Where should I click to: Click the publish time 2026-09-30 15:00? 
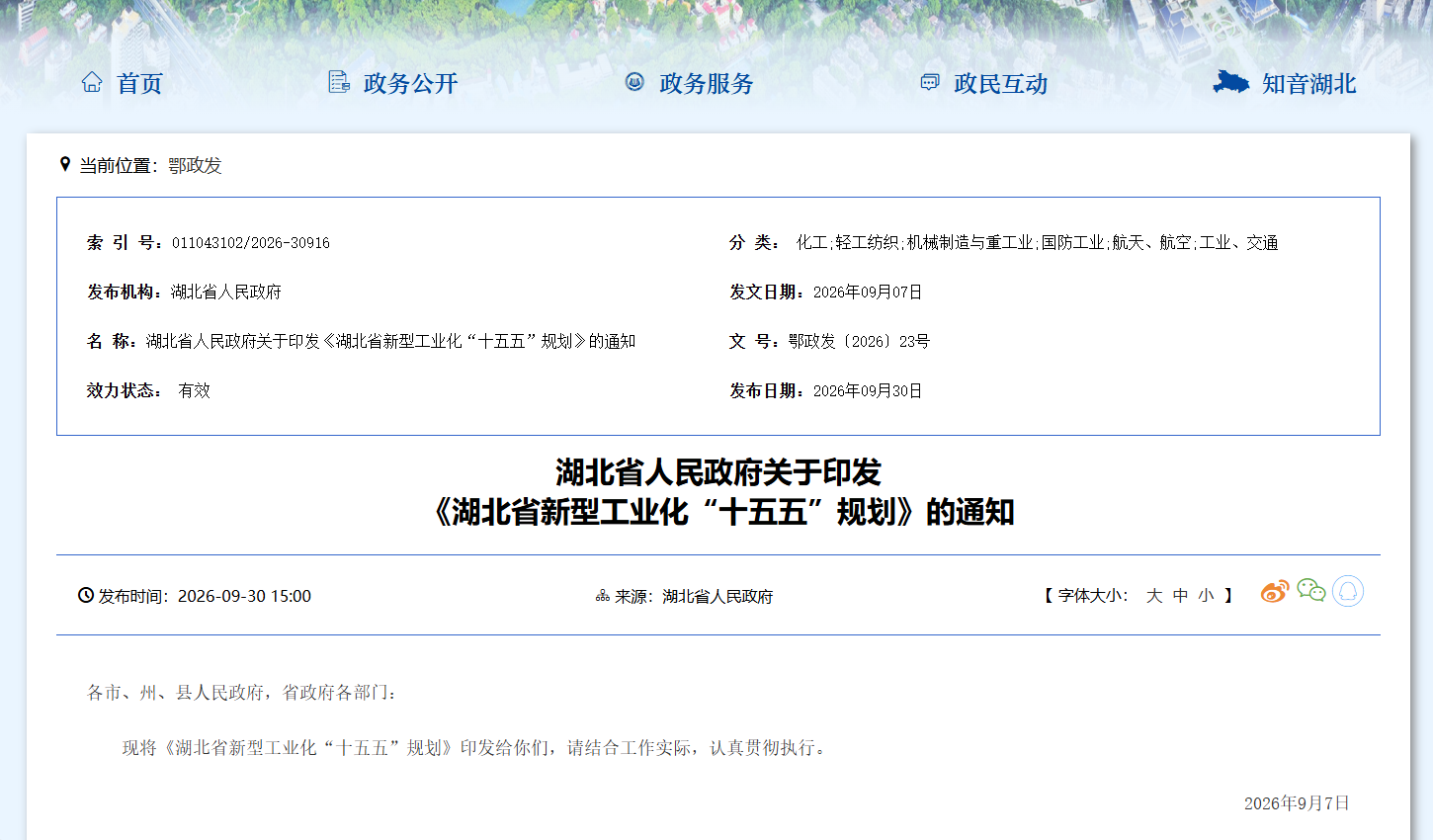coord(244,596)
